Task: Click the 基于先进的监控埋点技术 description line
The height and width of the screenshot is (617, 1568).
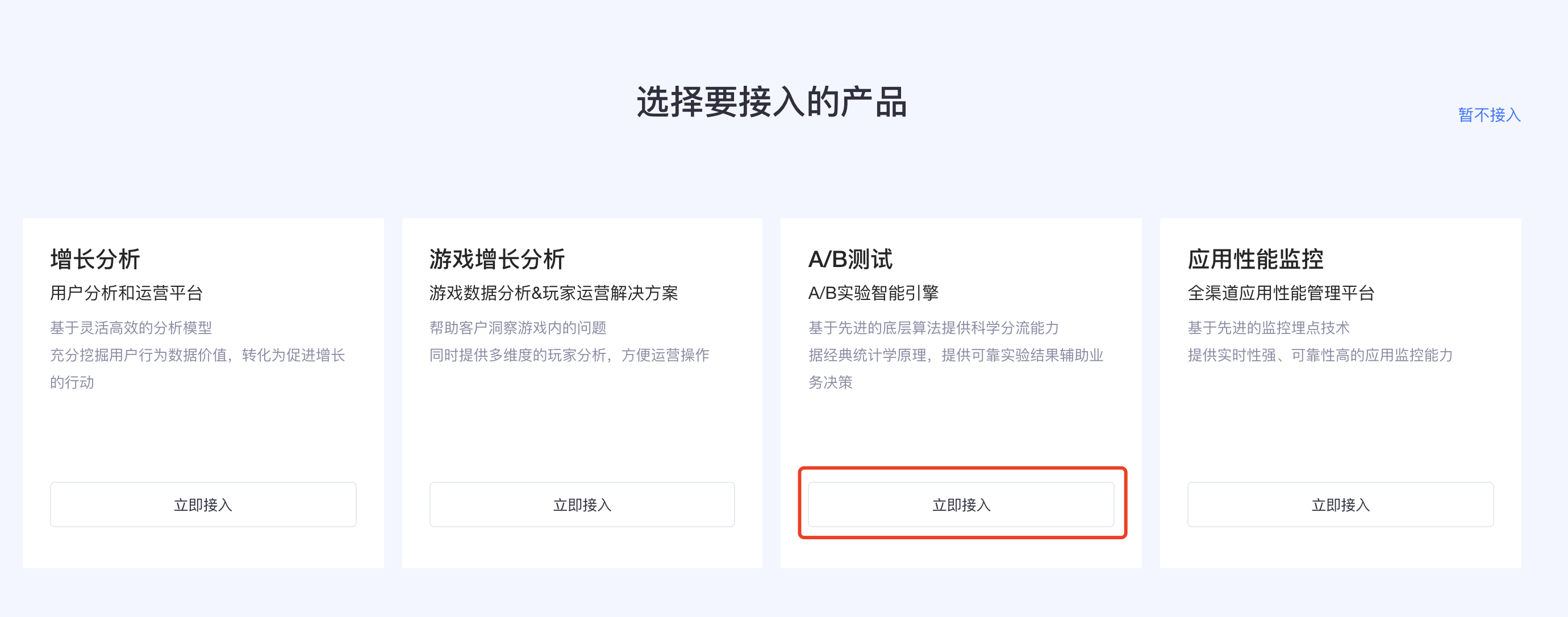Action: [1269, 328]
